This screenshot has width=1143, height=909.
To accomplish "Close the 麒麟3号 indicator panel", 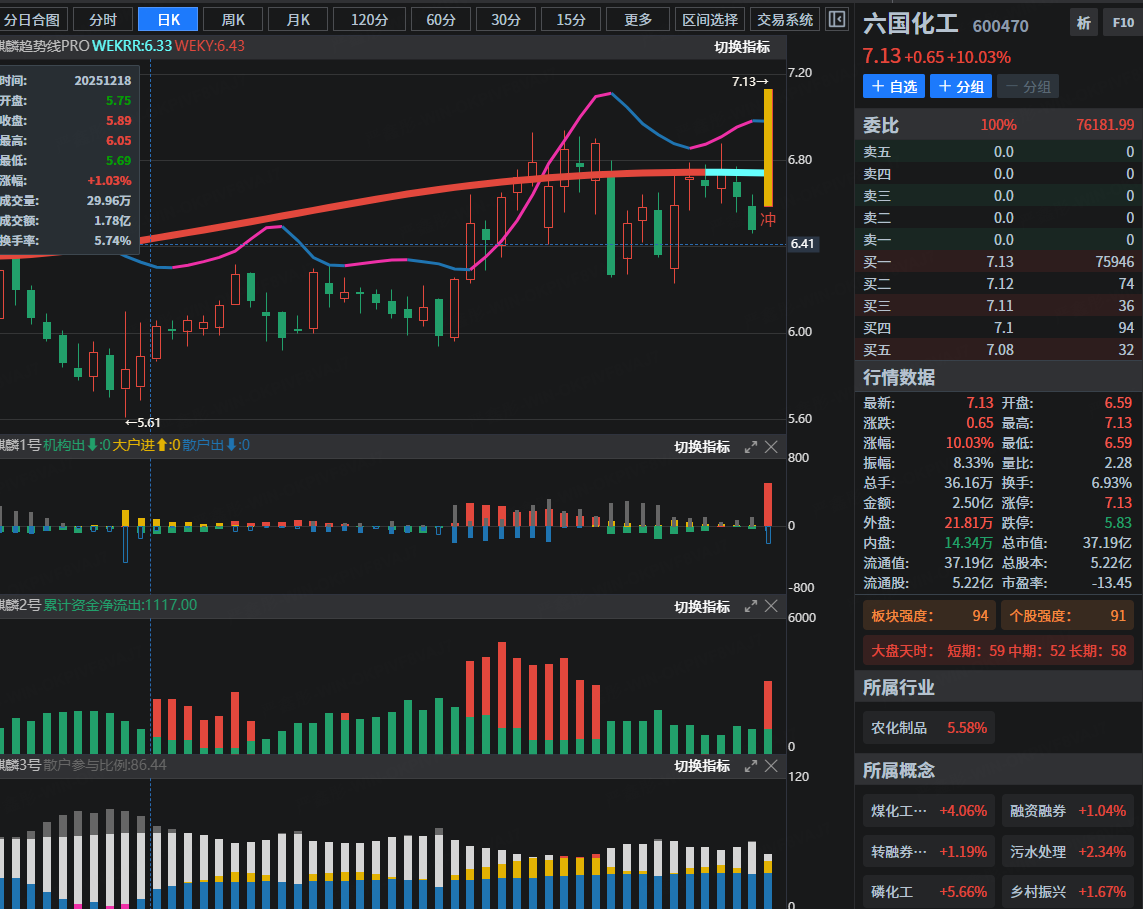I will 771,766.
